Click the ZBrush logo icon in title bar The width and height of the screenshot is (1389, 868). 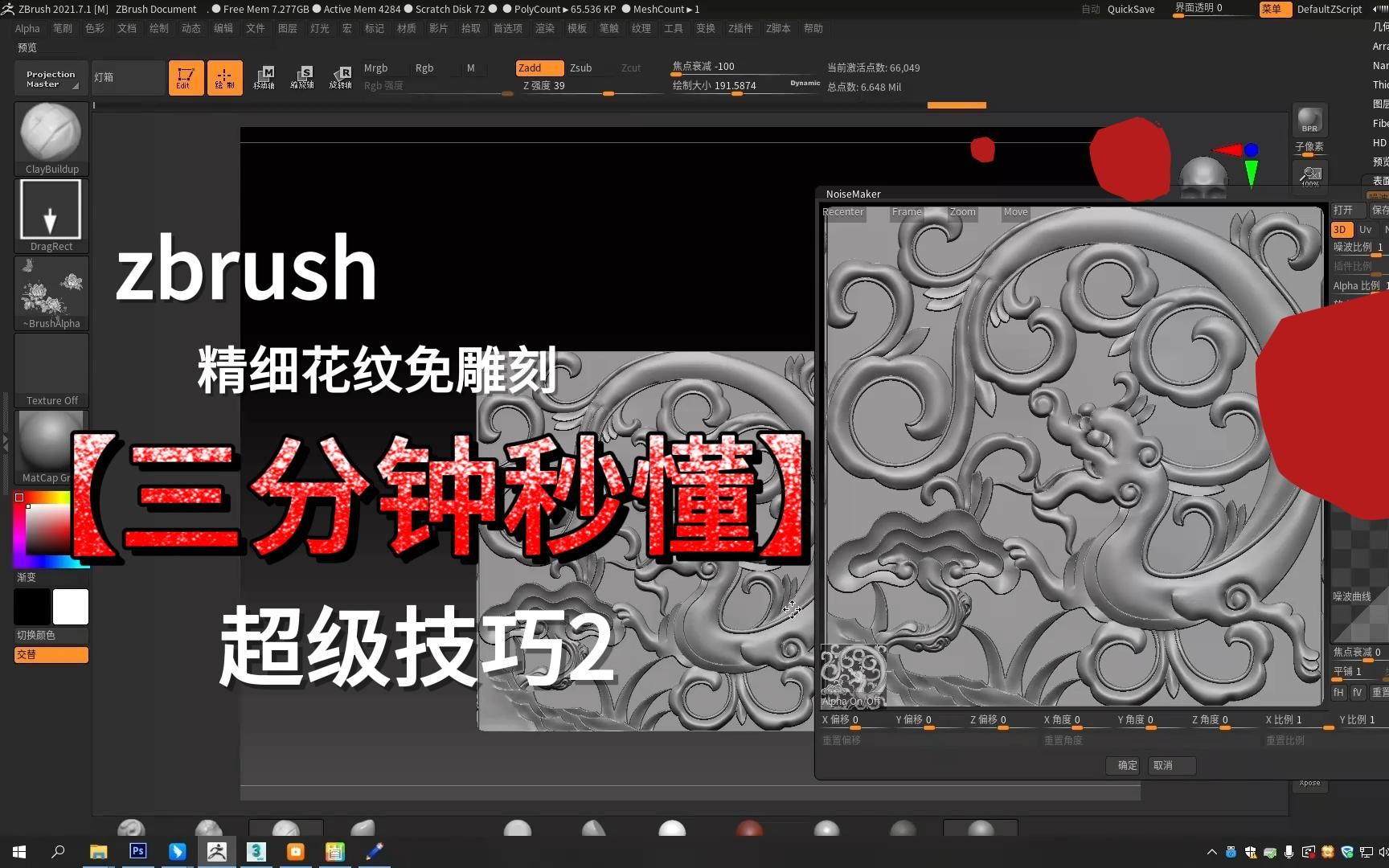[x=8, y=9]
